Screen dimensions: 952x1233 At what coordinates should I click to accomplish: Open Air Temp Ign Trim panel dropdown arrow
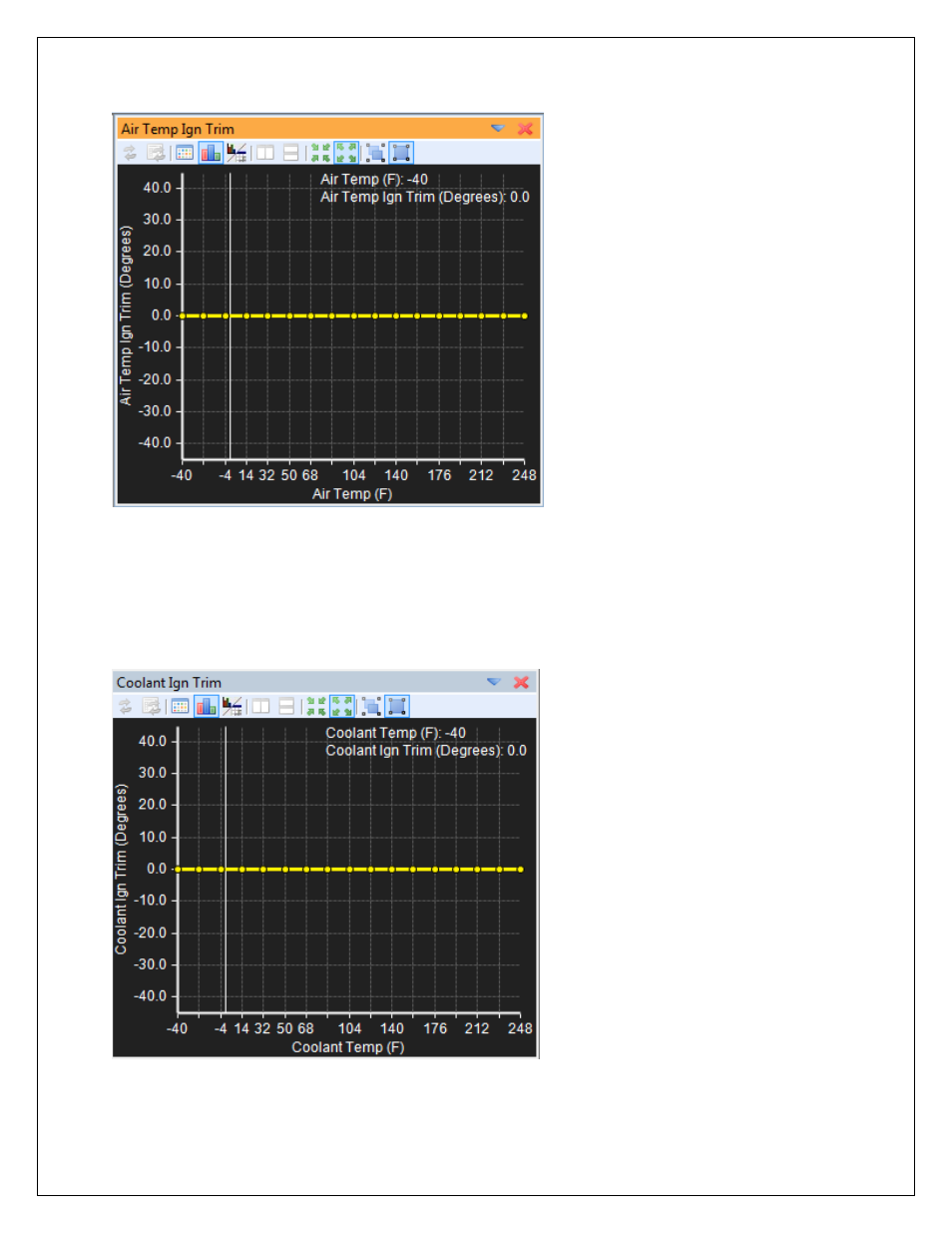(x=498, y=129)
